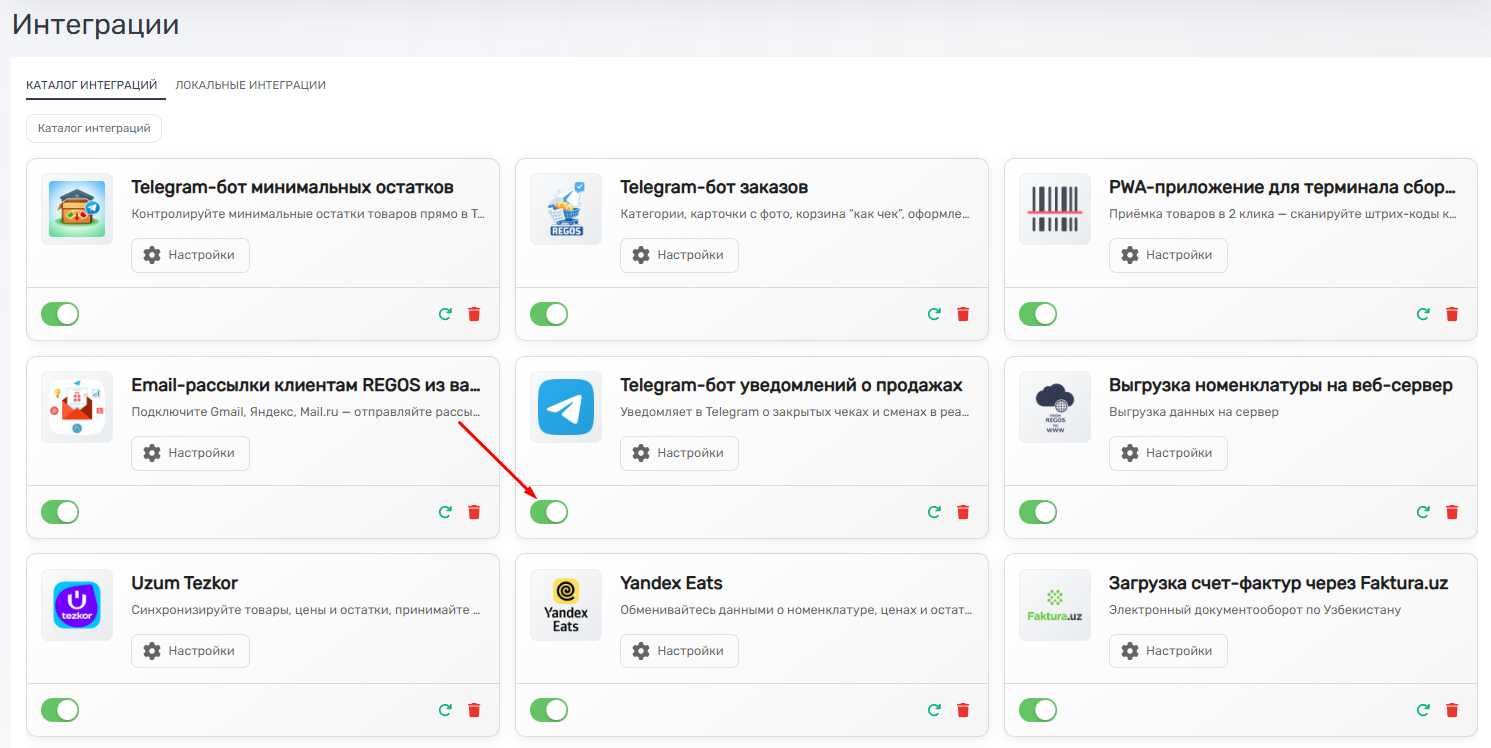The width and height of the screenshot is (1491, 748).
Task: Switch to Локальные интеграции tab
Action: [x=250, y=85]
